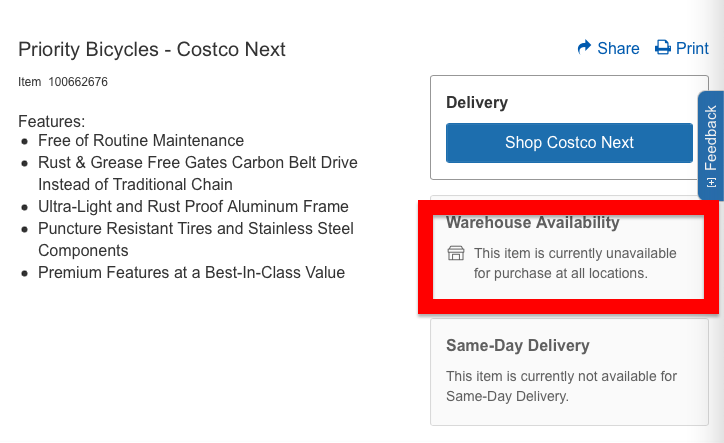This screenshot has height=443, width=724.
Task: Click the Features: label
Action: tap(51, 121)
